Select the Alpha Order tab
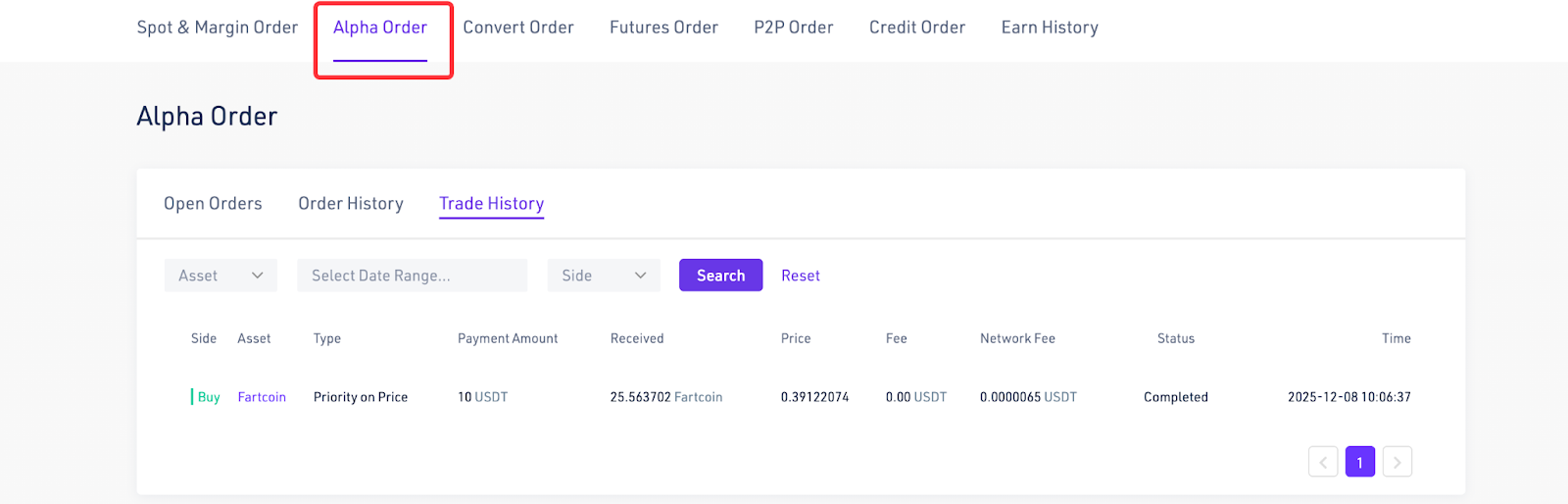Viewport: 1568px width, 504px height. point(380,27)
